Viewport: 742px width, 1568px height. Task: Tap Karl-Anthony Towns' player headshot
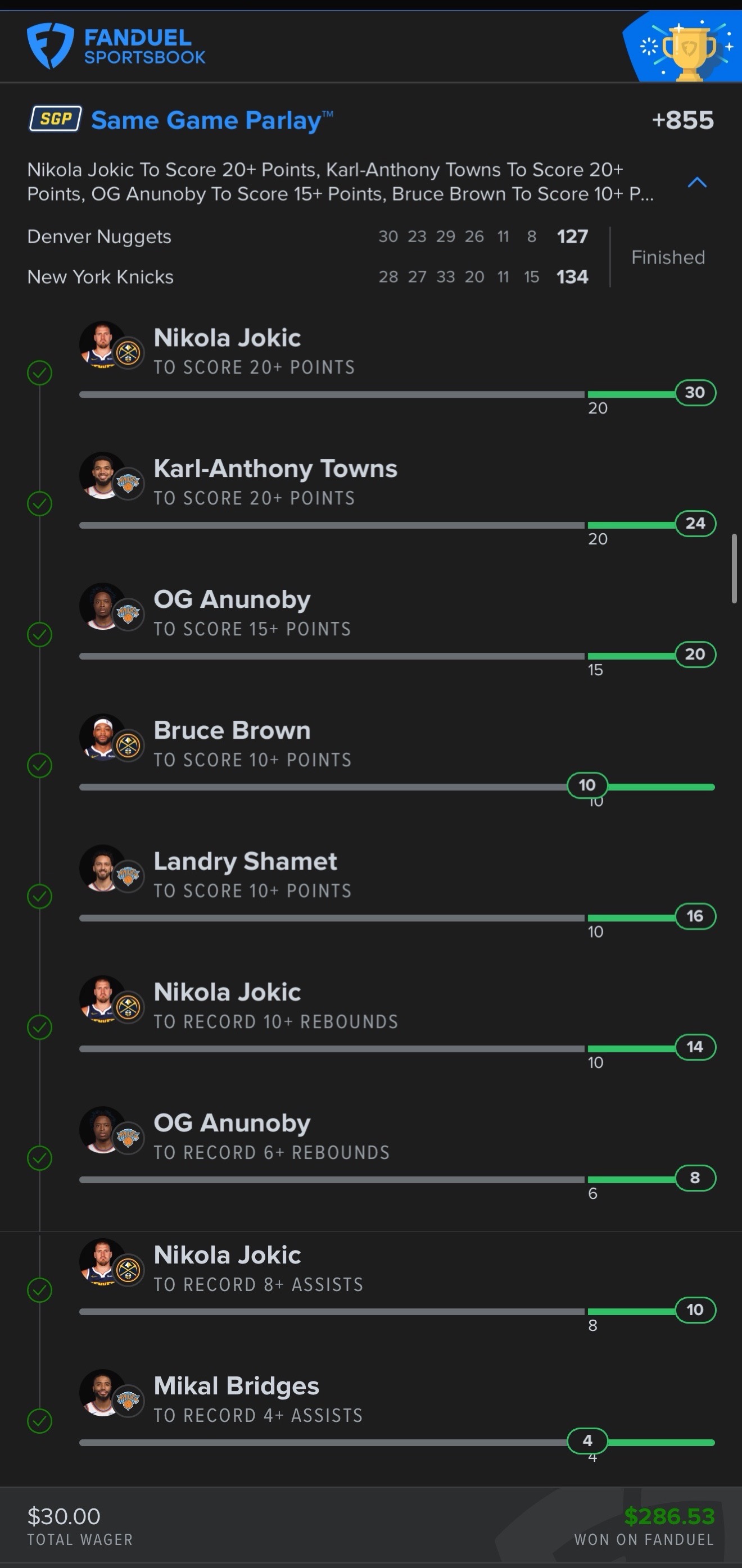pos(102,475)
